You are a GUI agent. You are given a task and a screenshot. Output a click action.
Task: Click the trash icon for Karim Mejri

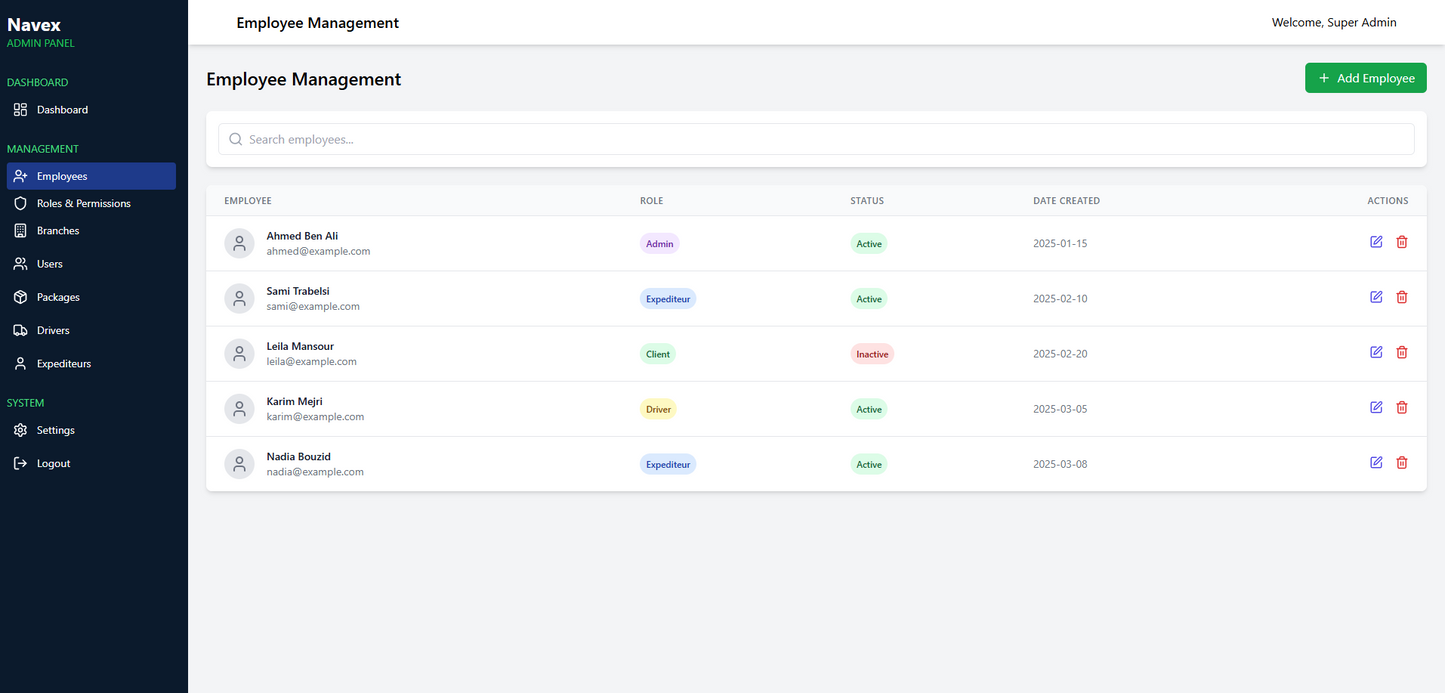[1401, 407]
